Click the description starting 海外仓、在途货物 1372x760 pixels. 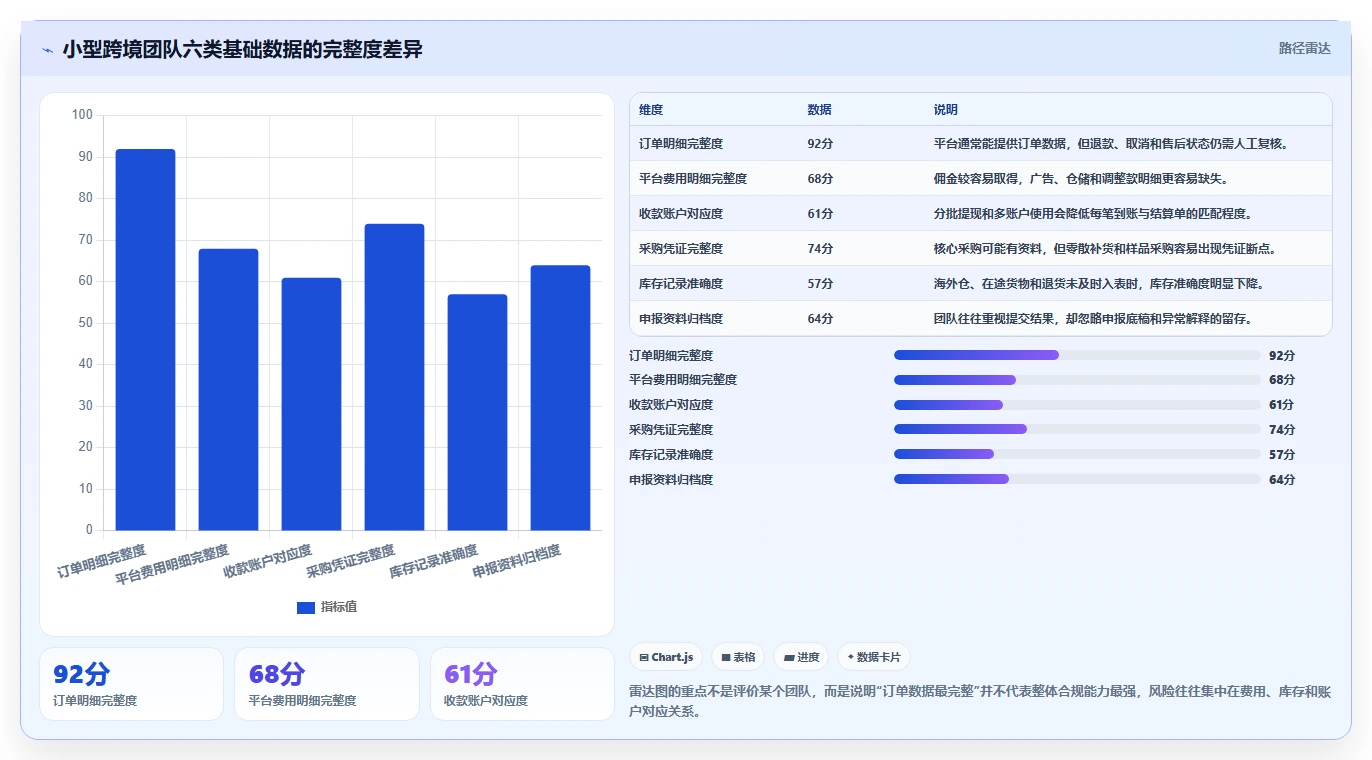(x=1099, y=284)
